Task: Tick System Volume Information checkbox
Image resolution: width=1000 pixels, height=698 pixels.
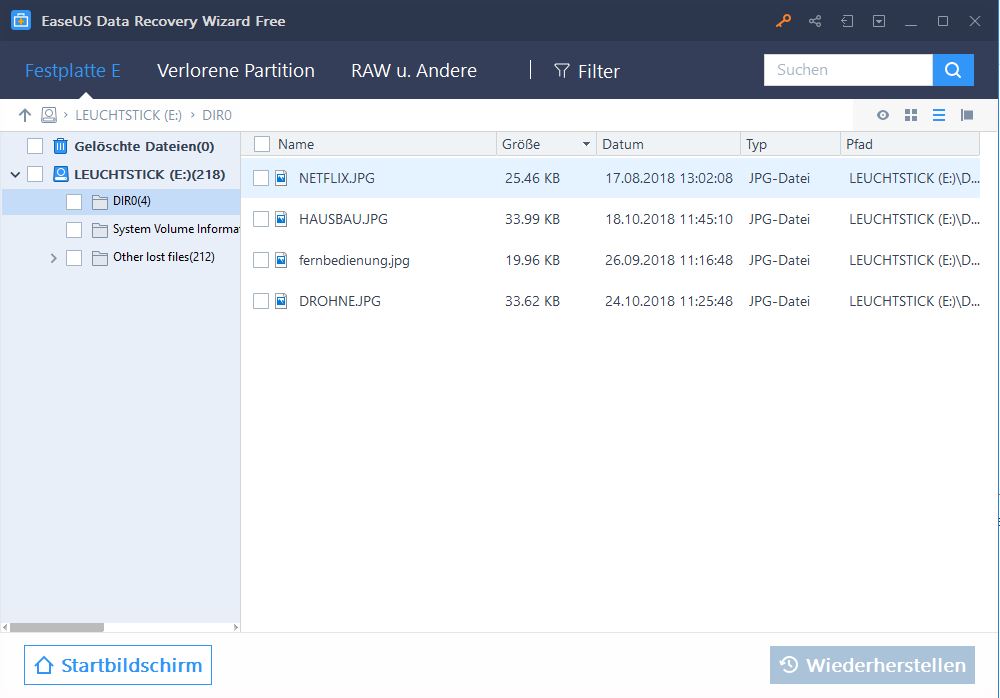Action: pyautogui.click(x=74, y=230)
